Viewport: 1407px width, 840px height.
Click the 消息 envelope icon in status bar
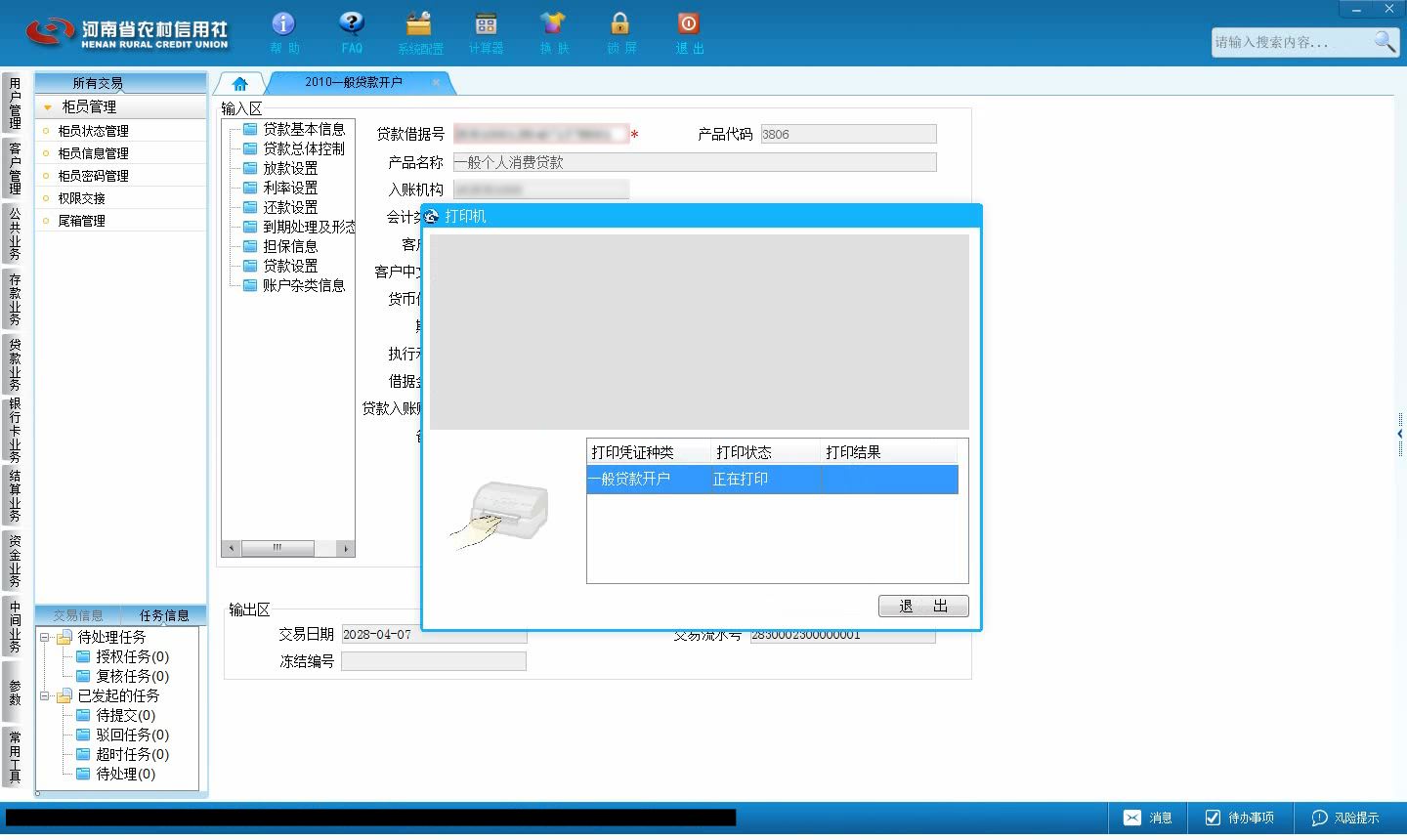point(1132,818)
